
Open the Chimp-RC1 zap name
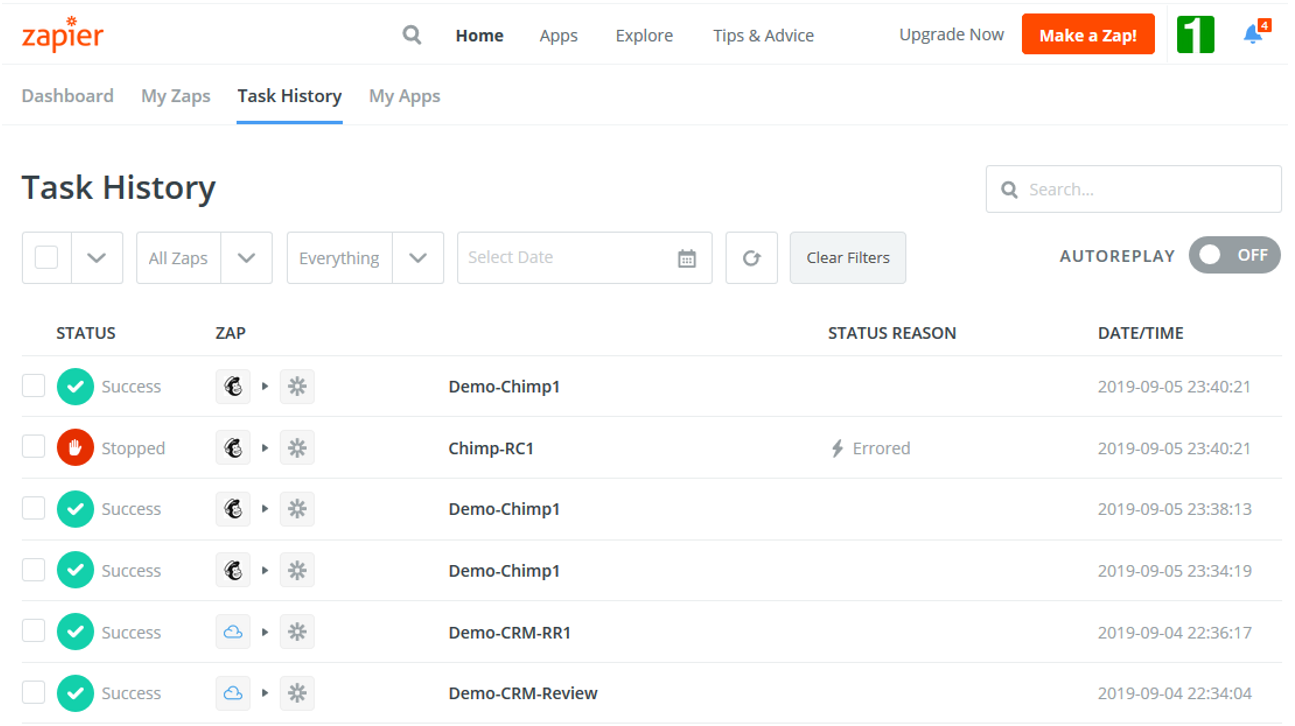[x=491, y=448]
